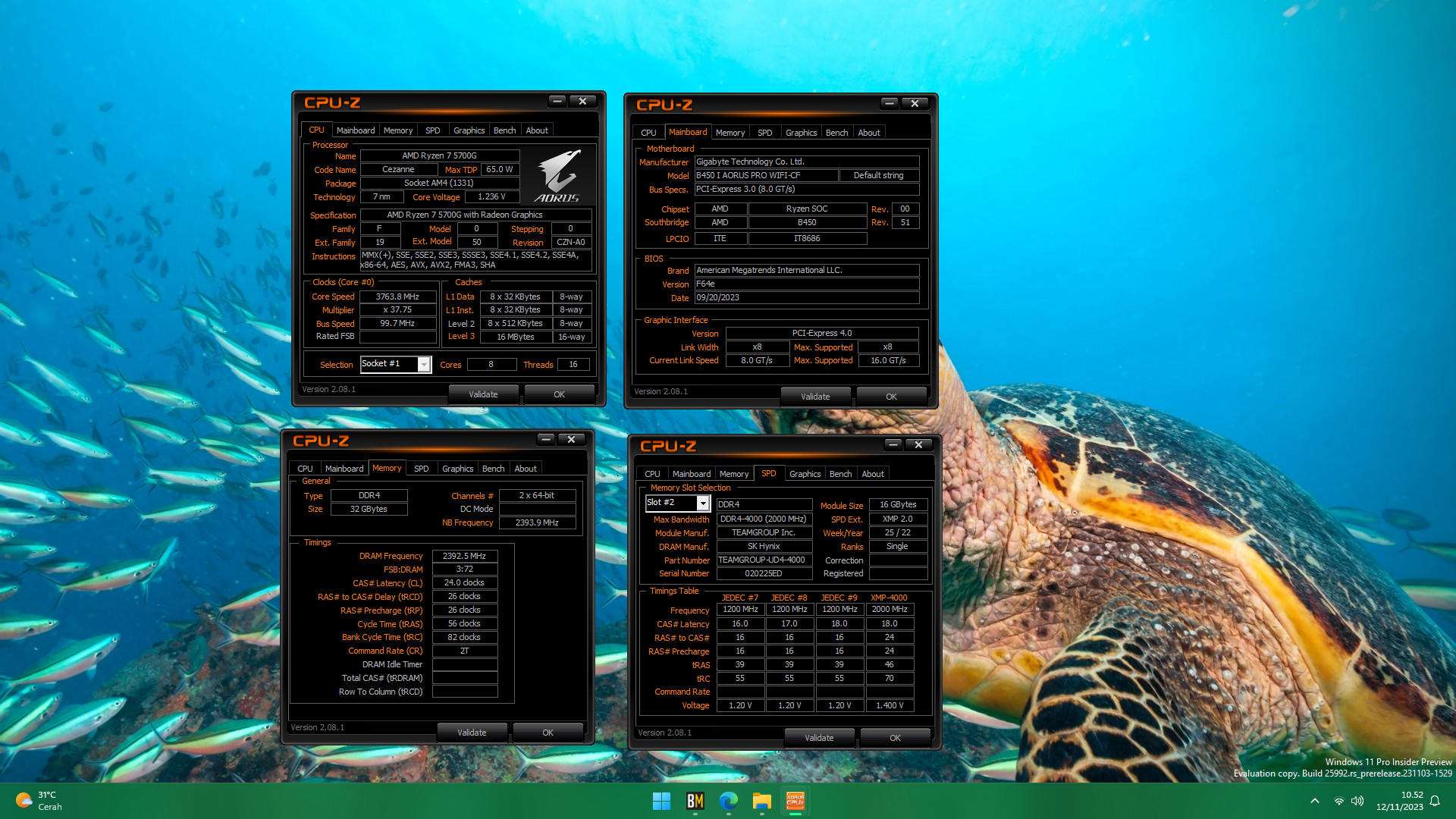Close the Memory CPU-Z window

tap(571, 440)
